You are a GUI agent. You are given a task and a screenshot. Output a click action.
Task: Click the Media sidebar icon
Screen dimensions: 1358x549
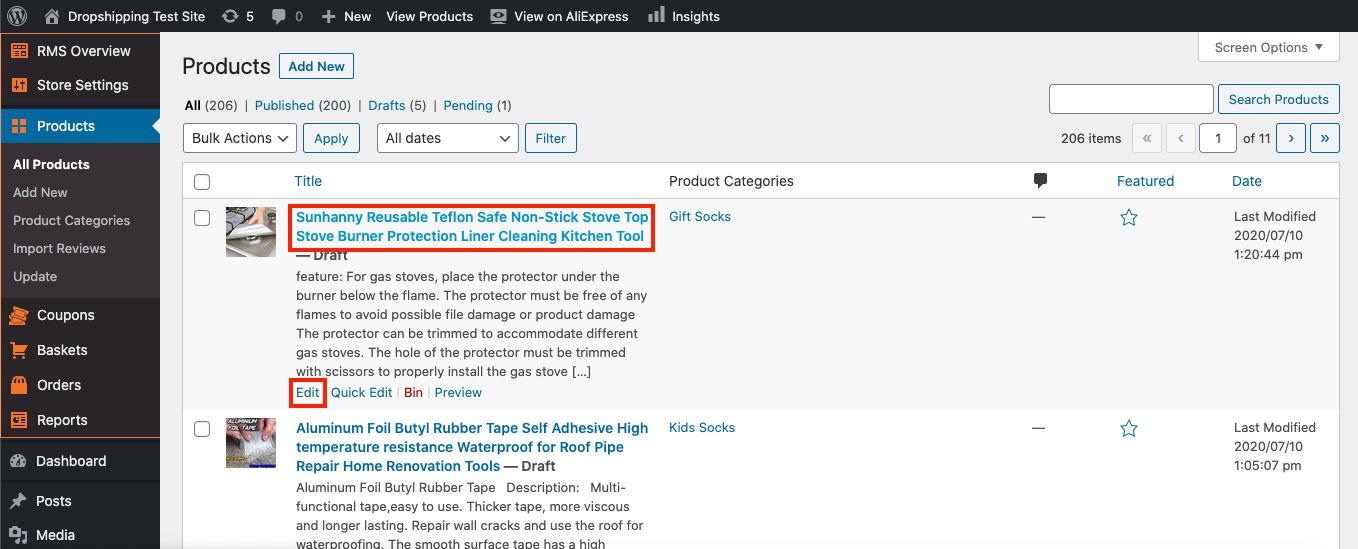pyautogui.click(x=19, y=535)
